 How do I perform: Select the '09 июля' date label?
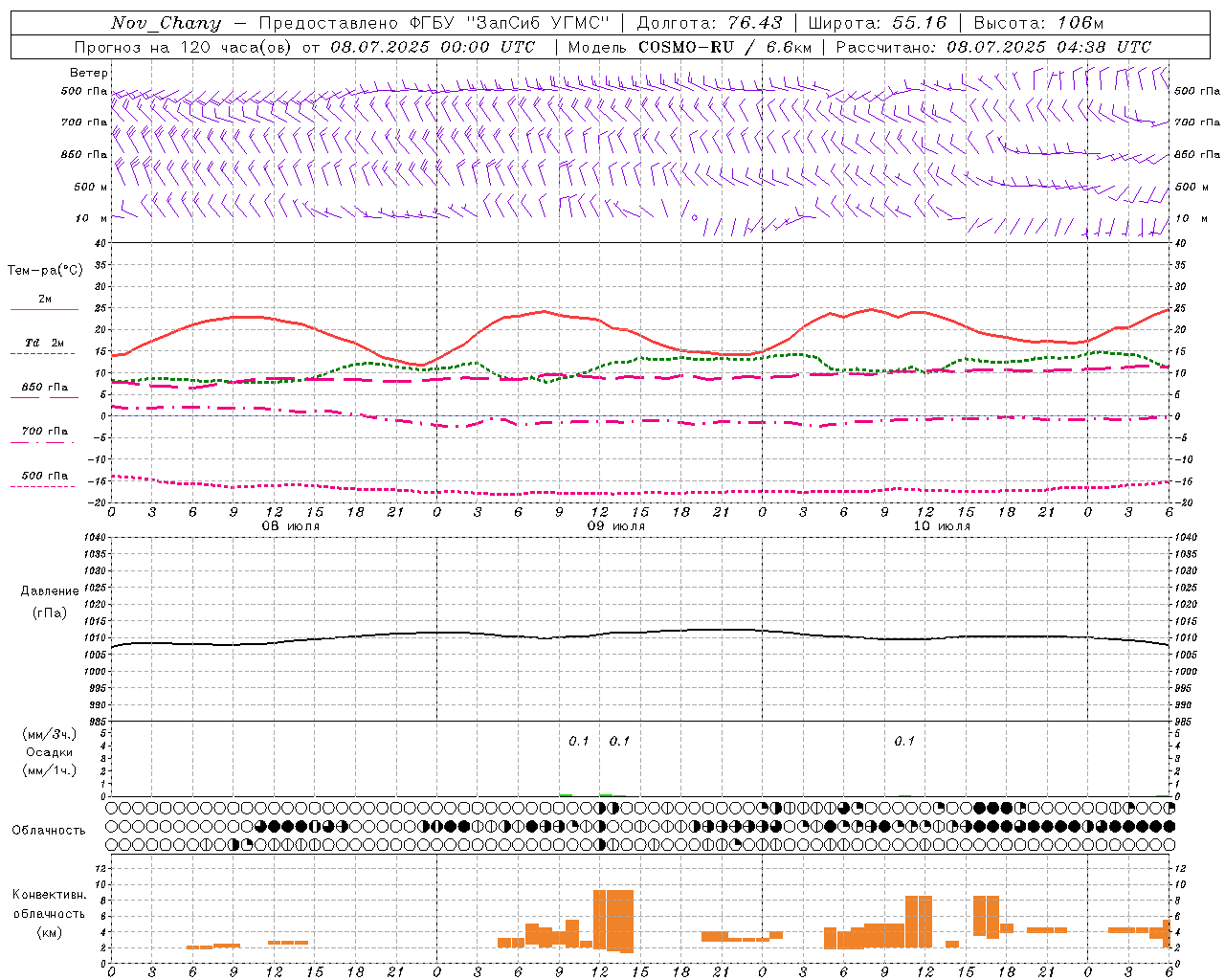[616, 526]
